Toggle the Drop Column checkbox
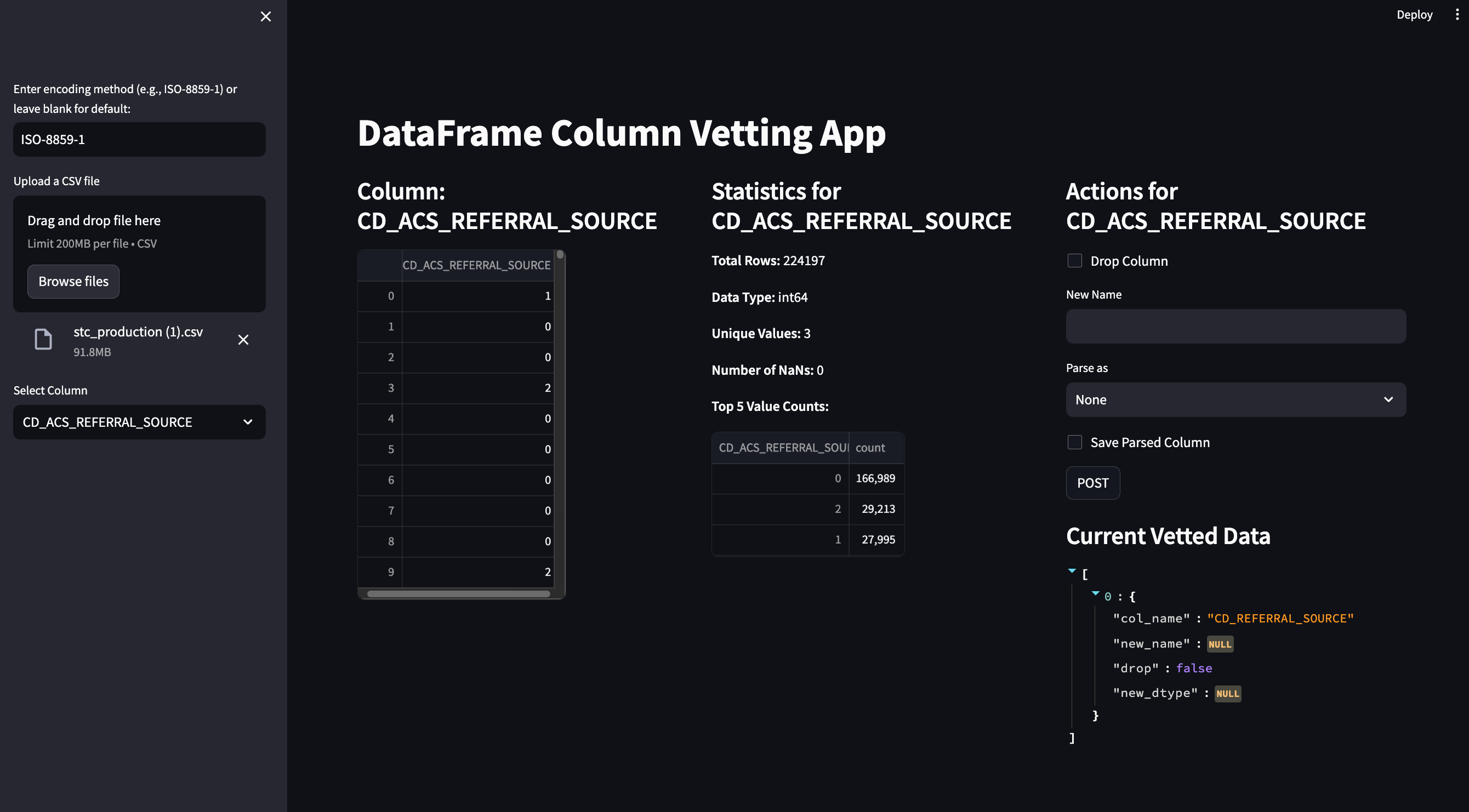Image resolution: width=1469 pixels, height=812 pixels. click(x=1075, y=261)
